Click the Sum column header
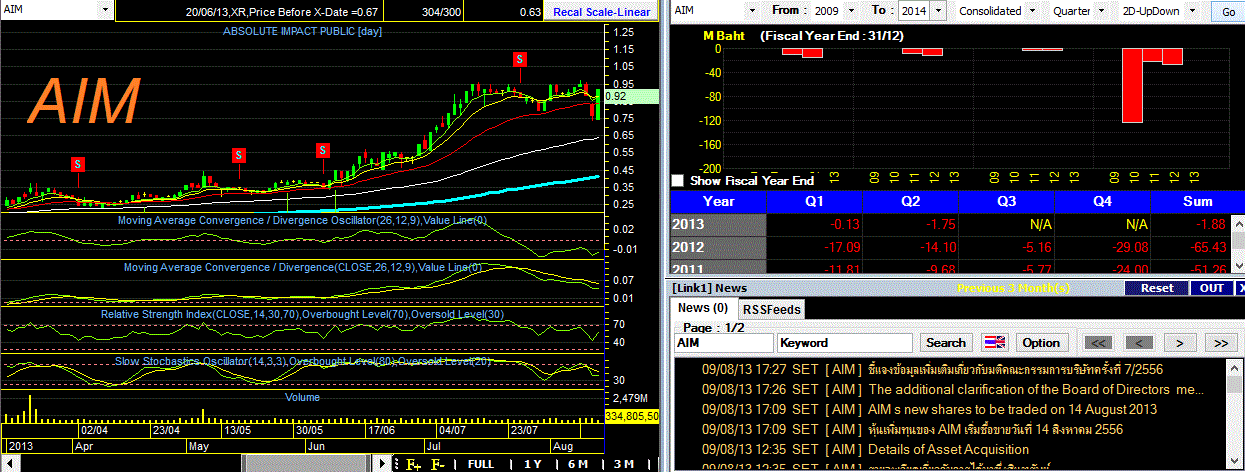This screenshot has width=1245, height=472. [1197, 201]
